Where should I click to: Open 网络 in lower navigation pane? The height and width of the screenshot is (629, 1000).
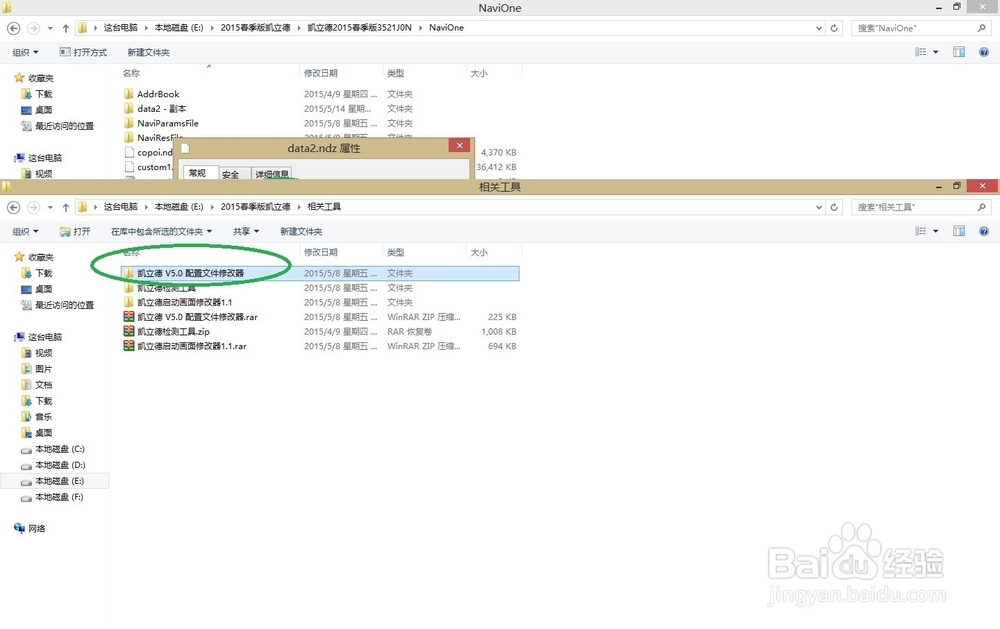[x=36, y=529]
